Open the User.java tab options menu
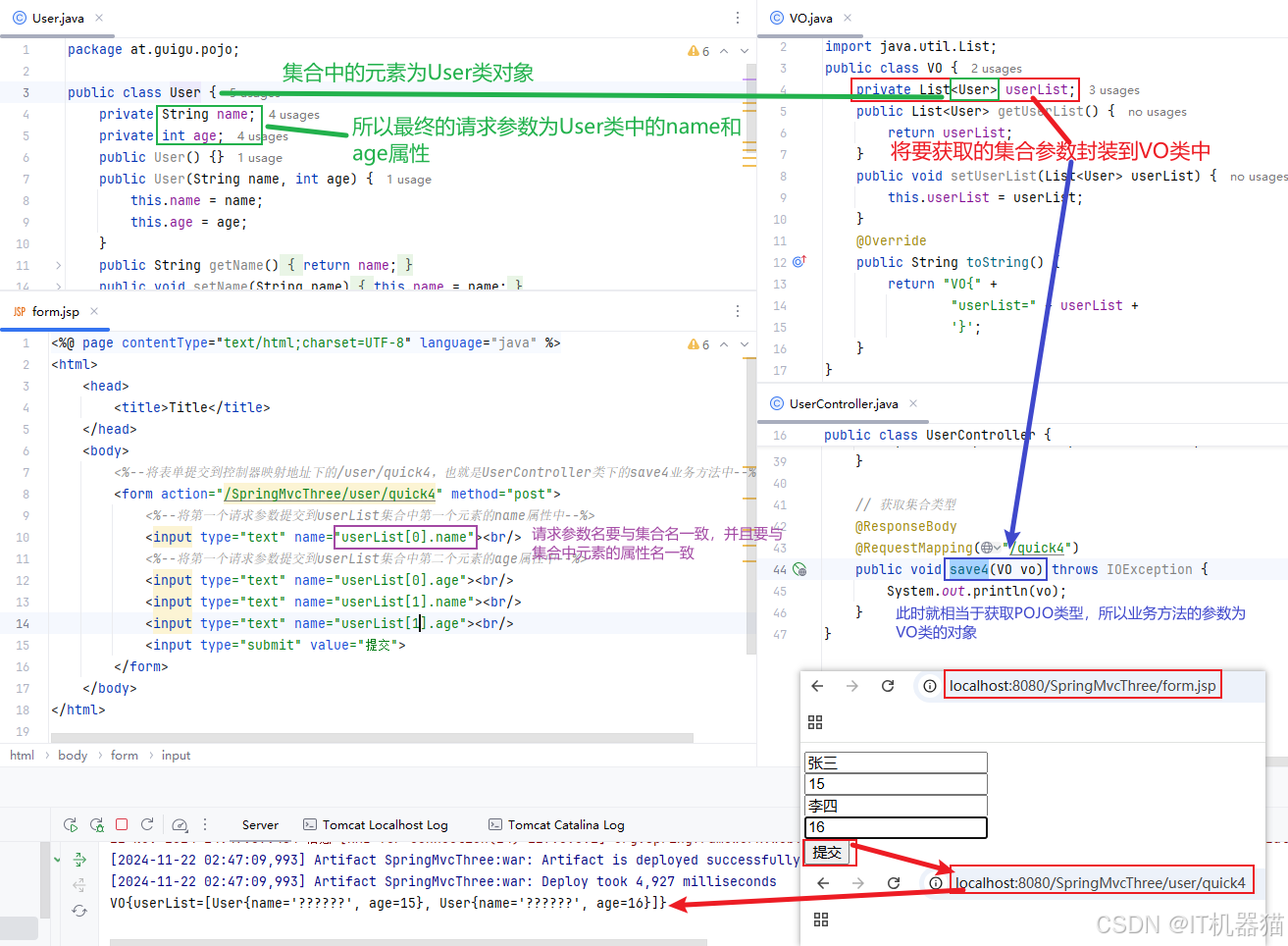 (x=738, y=18)
